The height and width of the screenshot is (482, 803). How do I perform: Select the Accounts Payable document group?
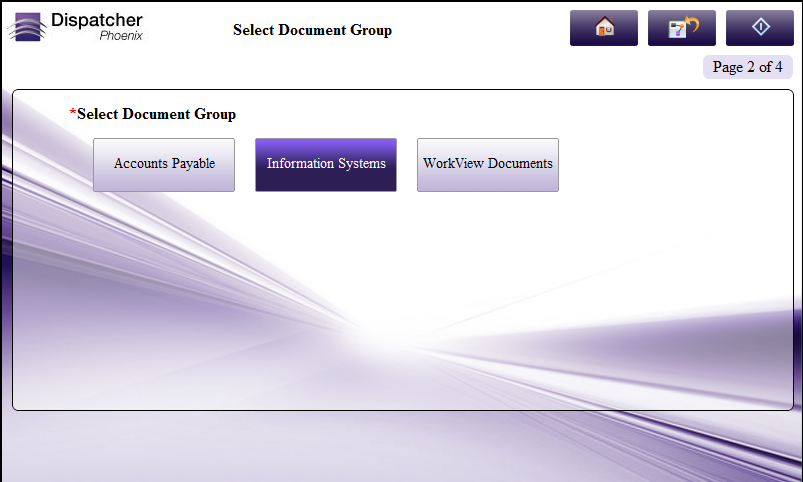pyautogui.click(x=164, y=164)
